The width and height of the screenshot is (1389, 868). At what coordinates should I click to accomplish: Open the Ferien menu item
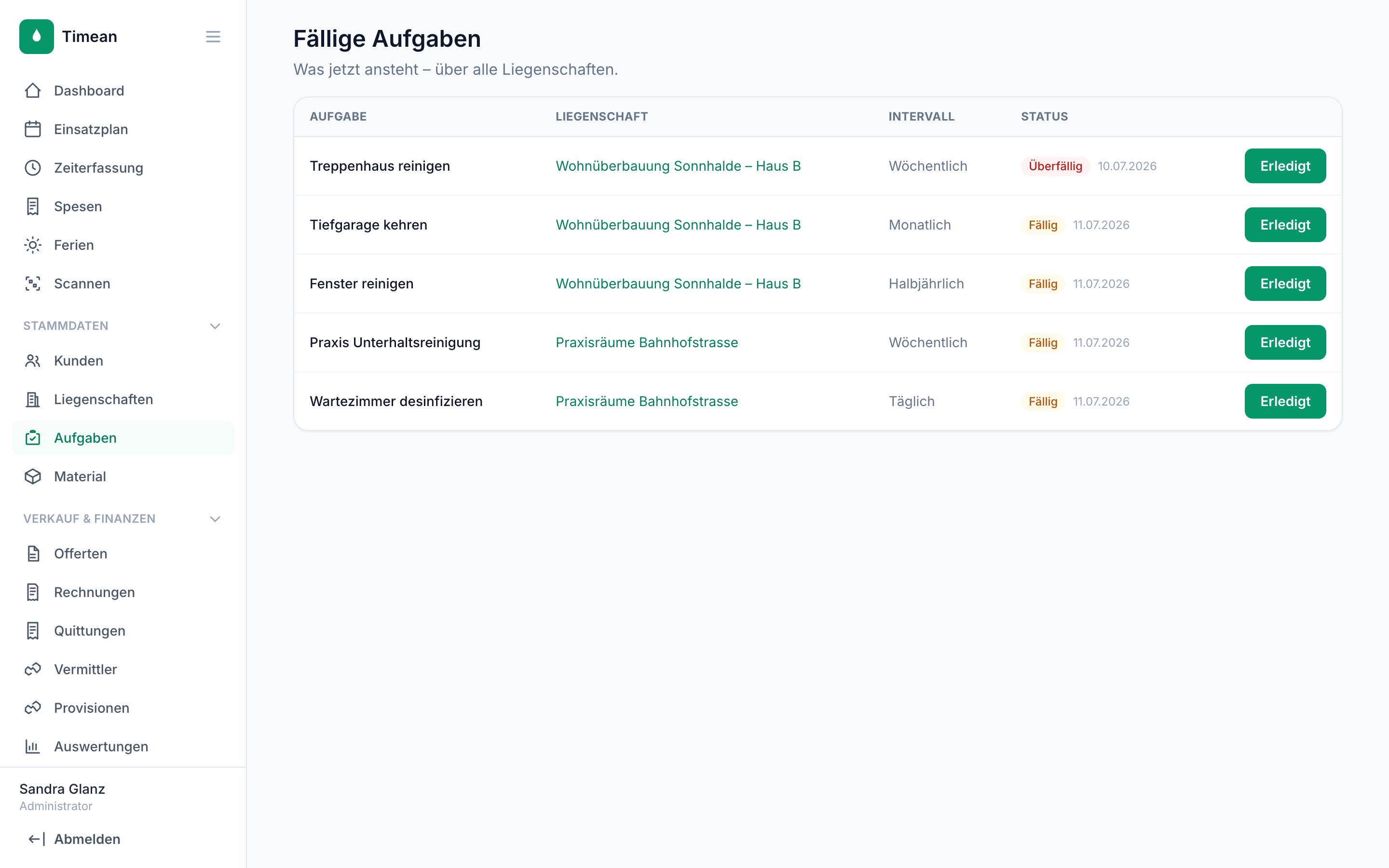pos(123,245)
